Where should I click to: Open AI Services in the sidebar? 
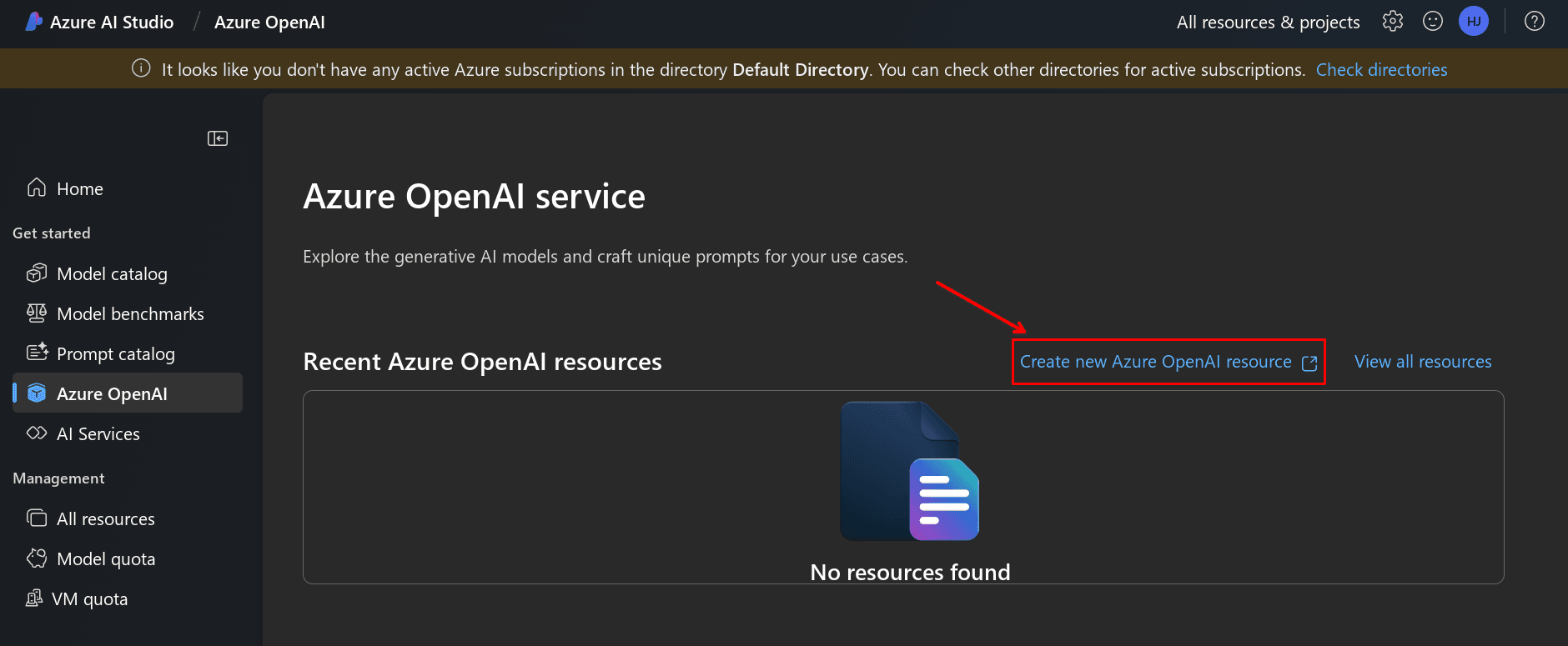pos(98,434)
